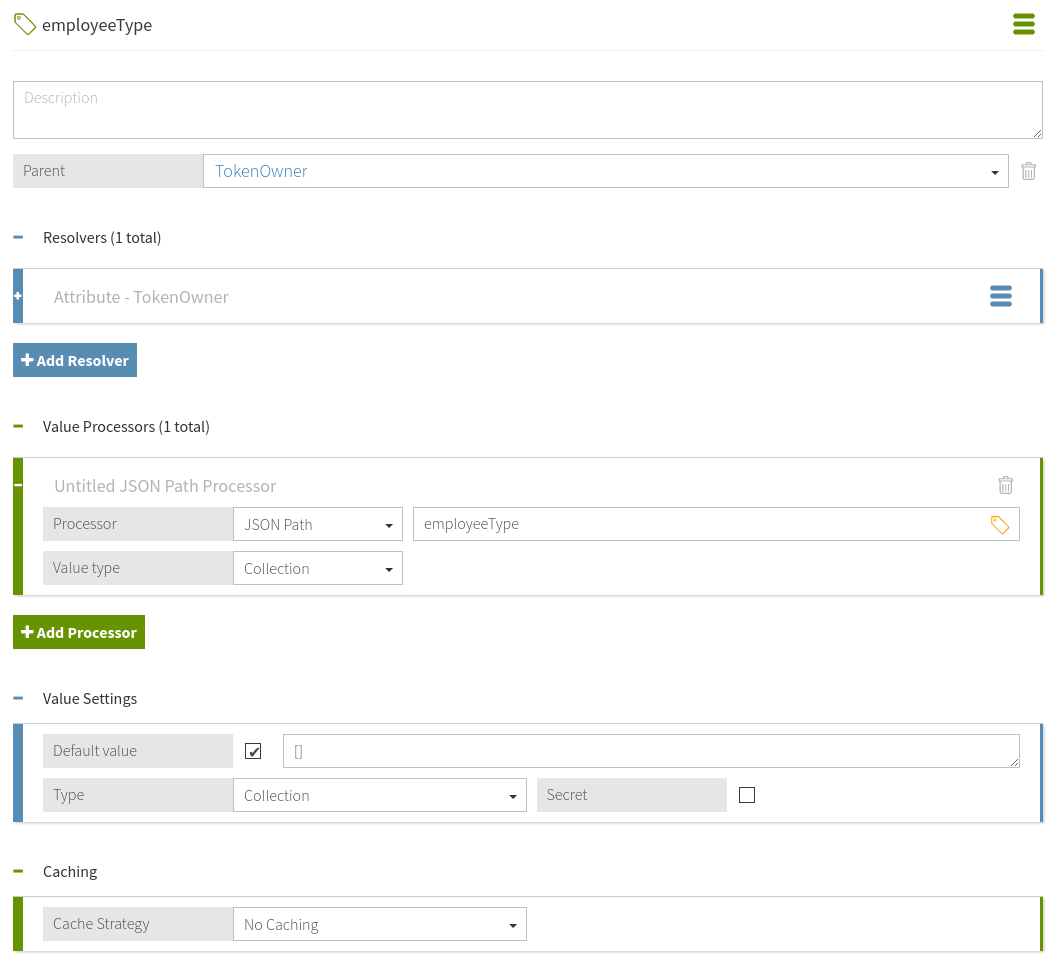Collapse the Resolvers section
The image size is (1053, 972).
click(x=18, y=238)
